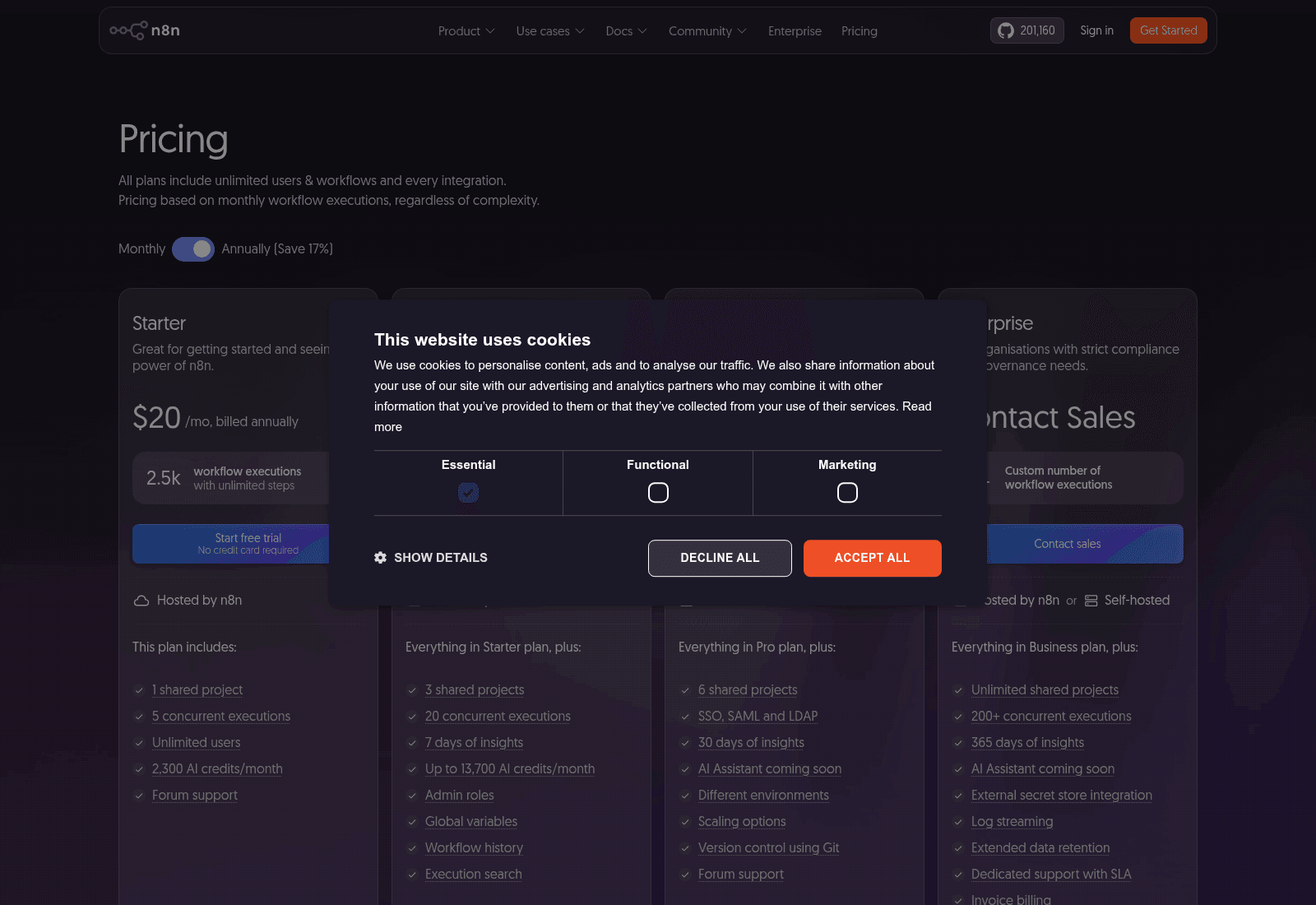This screenshot has height=905, width=1316.
Task: Click the Extended data retention feature
Action: coord(1040,848)
